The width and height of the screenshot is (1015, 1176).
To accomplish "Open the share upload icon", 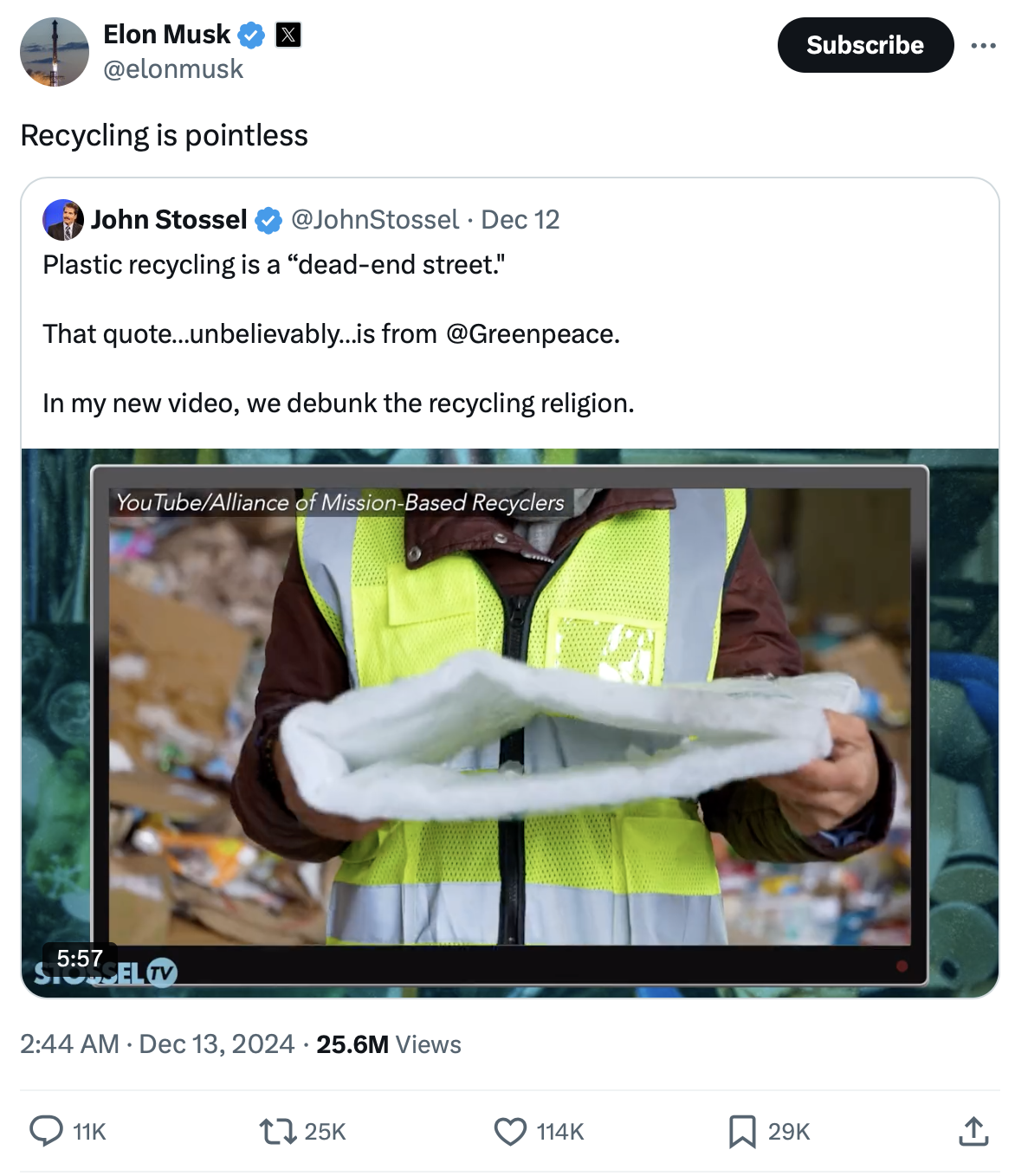I will click(973, 1131).
